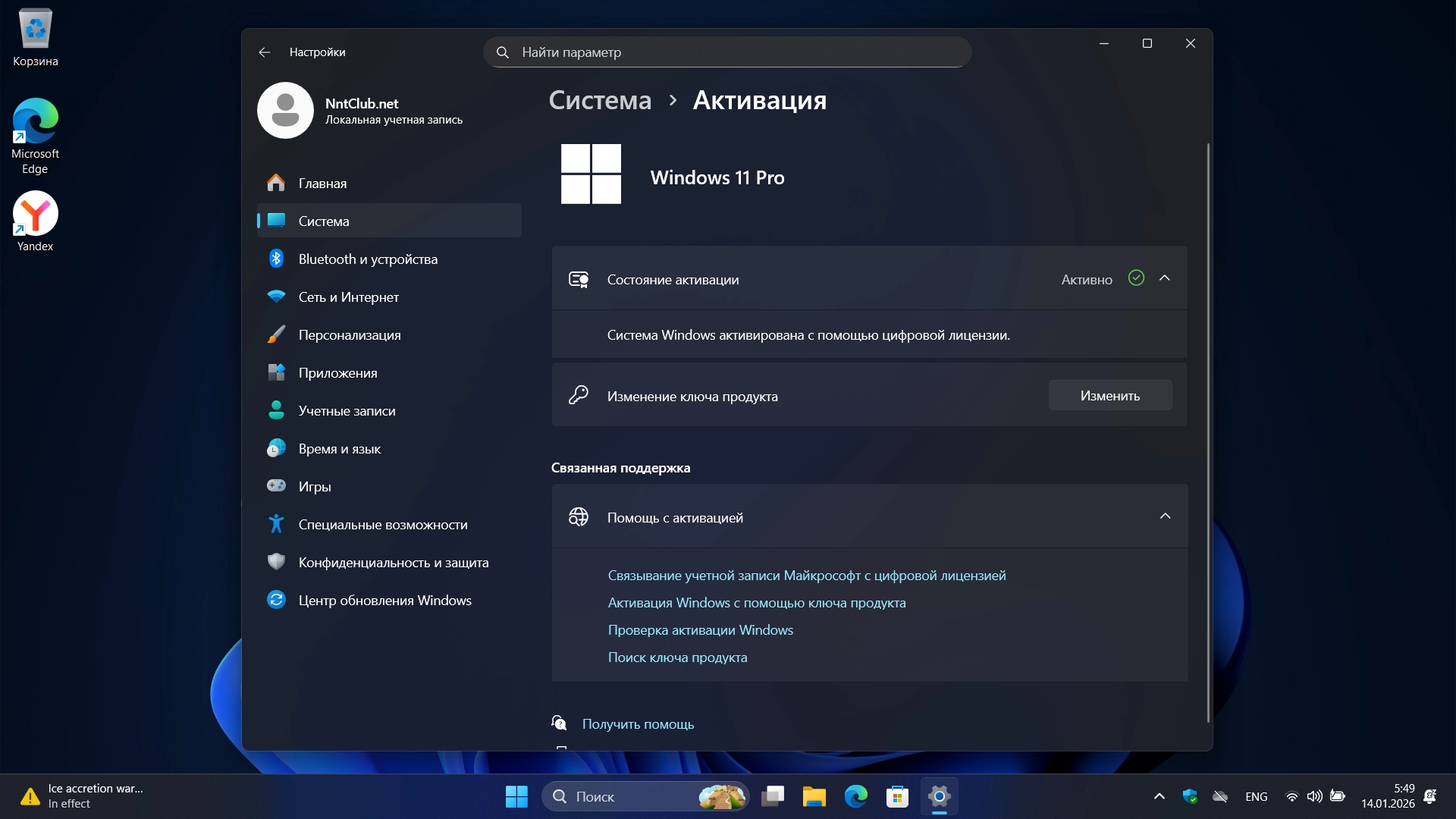
Task: Open Центр обновления Windows page
Action: [384, 601]
